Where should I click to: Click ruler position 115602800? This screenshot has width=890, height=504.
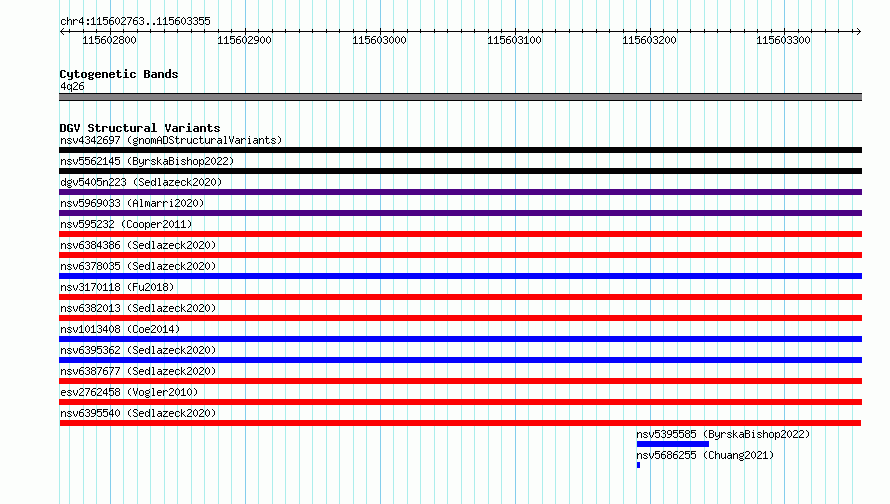point(110,40)
